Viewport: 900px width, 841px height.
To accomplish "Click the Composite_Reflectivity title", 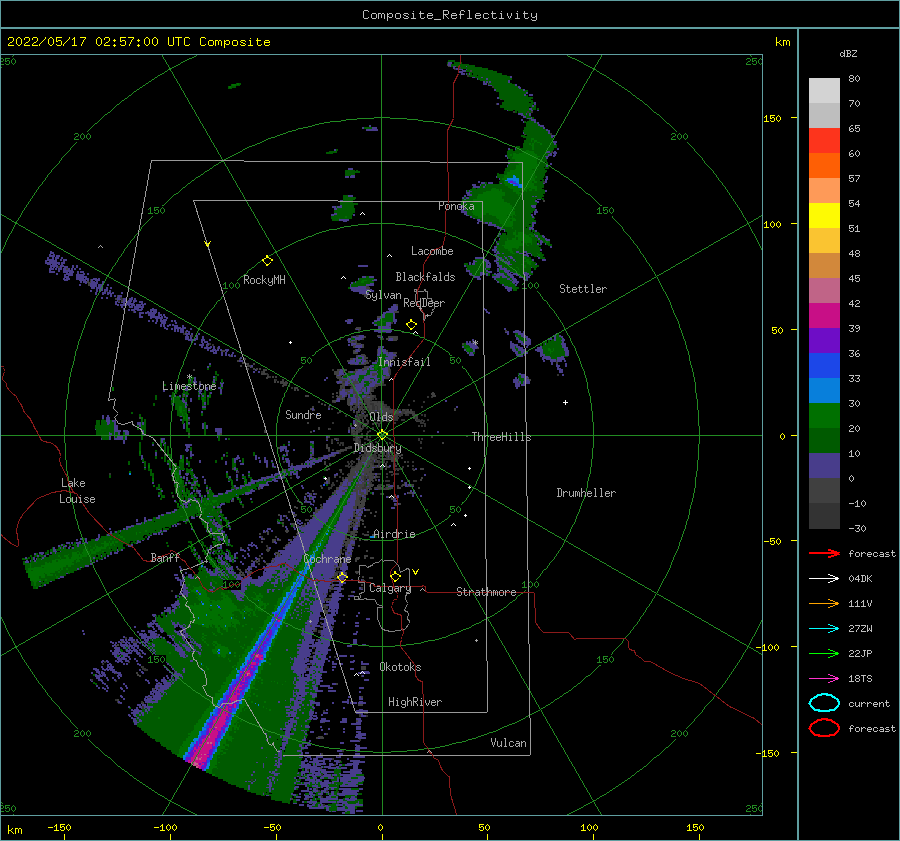I will click(x=450, y=15).
